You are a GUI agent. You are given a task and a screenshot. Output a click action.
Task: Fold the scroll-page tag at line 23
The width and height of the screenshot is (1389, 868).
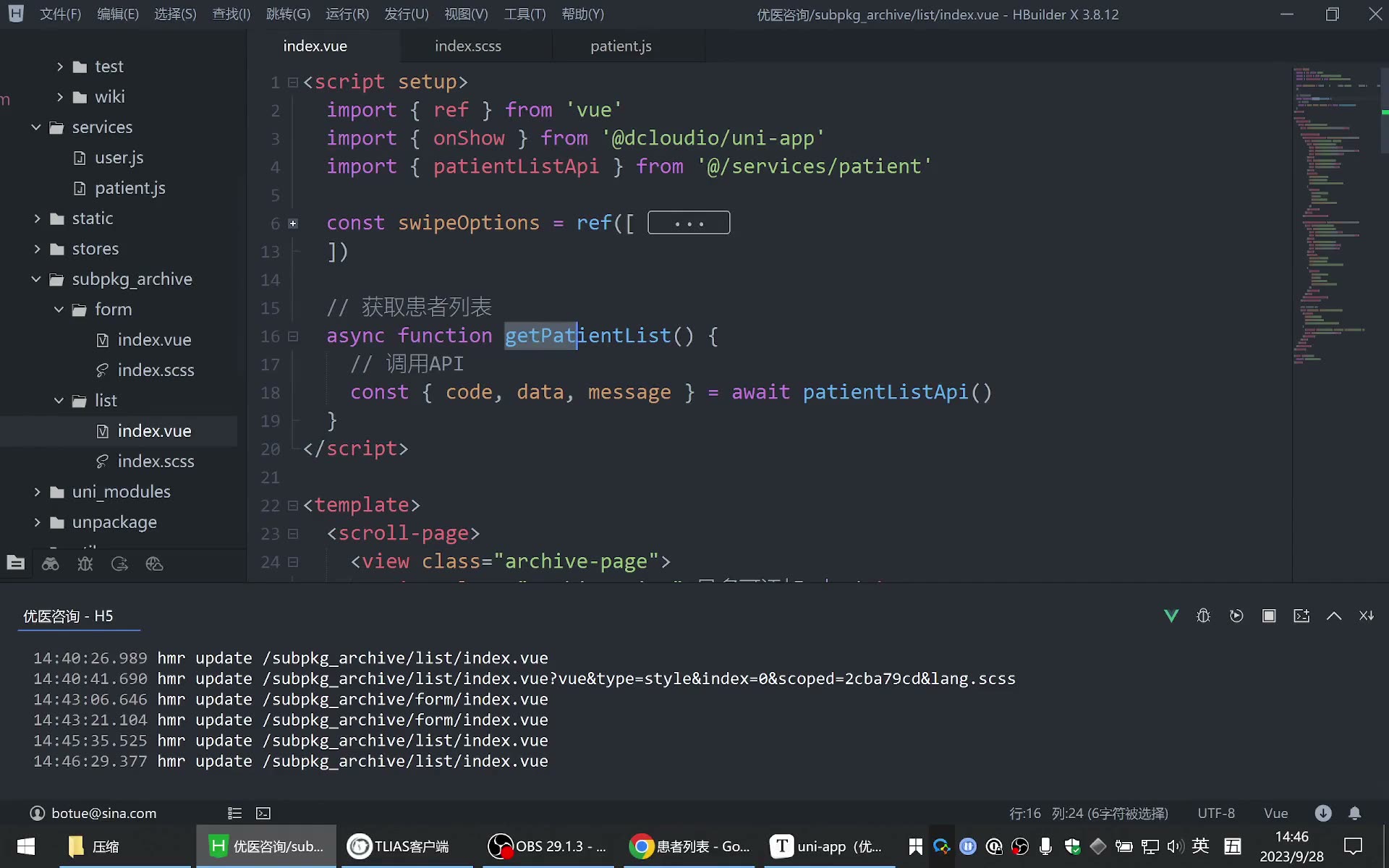293,534
